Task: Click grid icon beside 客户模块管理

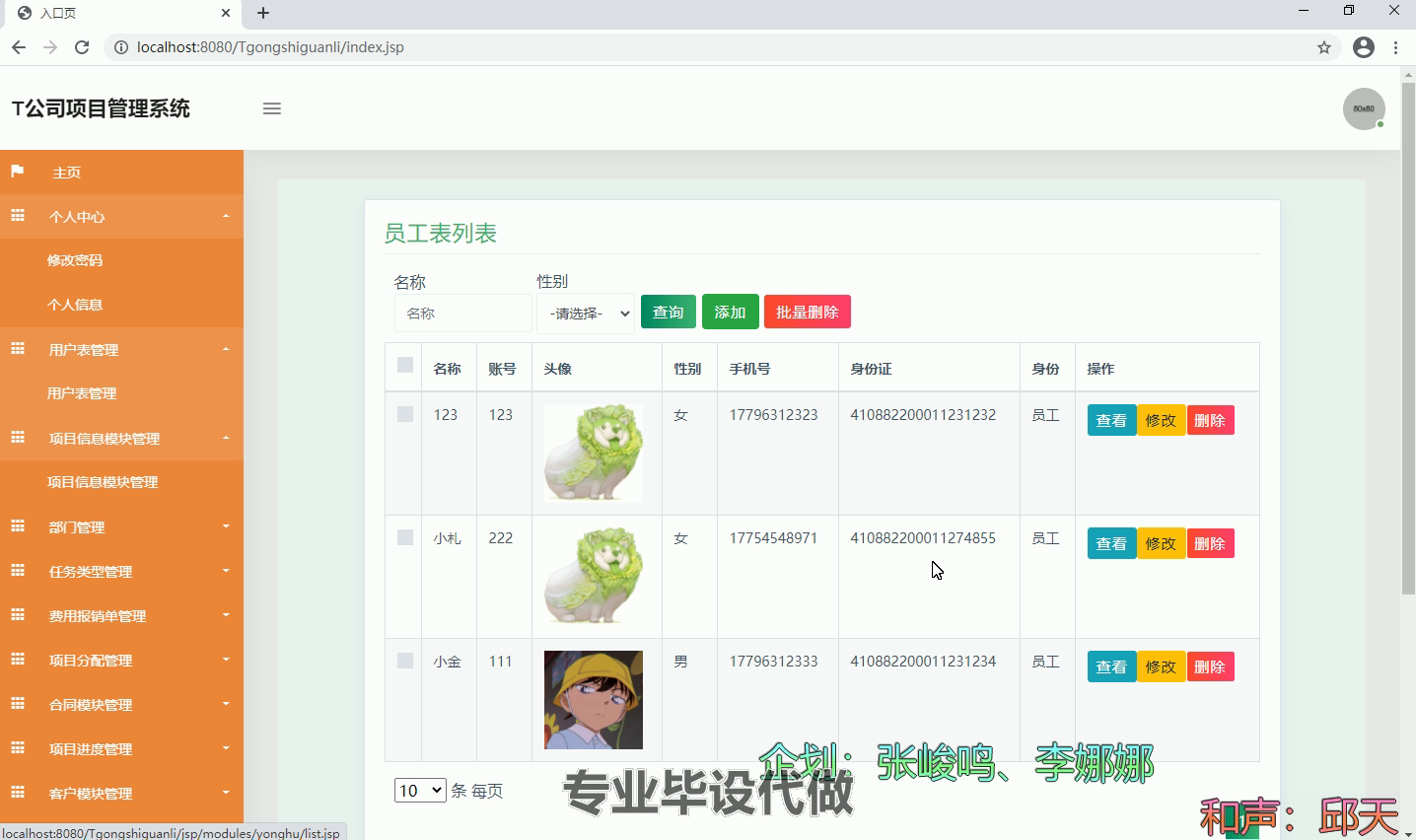Action: (x=17, y=793)
